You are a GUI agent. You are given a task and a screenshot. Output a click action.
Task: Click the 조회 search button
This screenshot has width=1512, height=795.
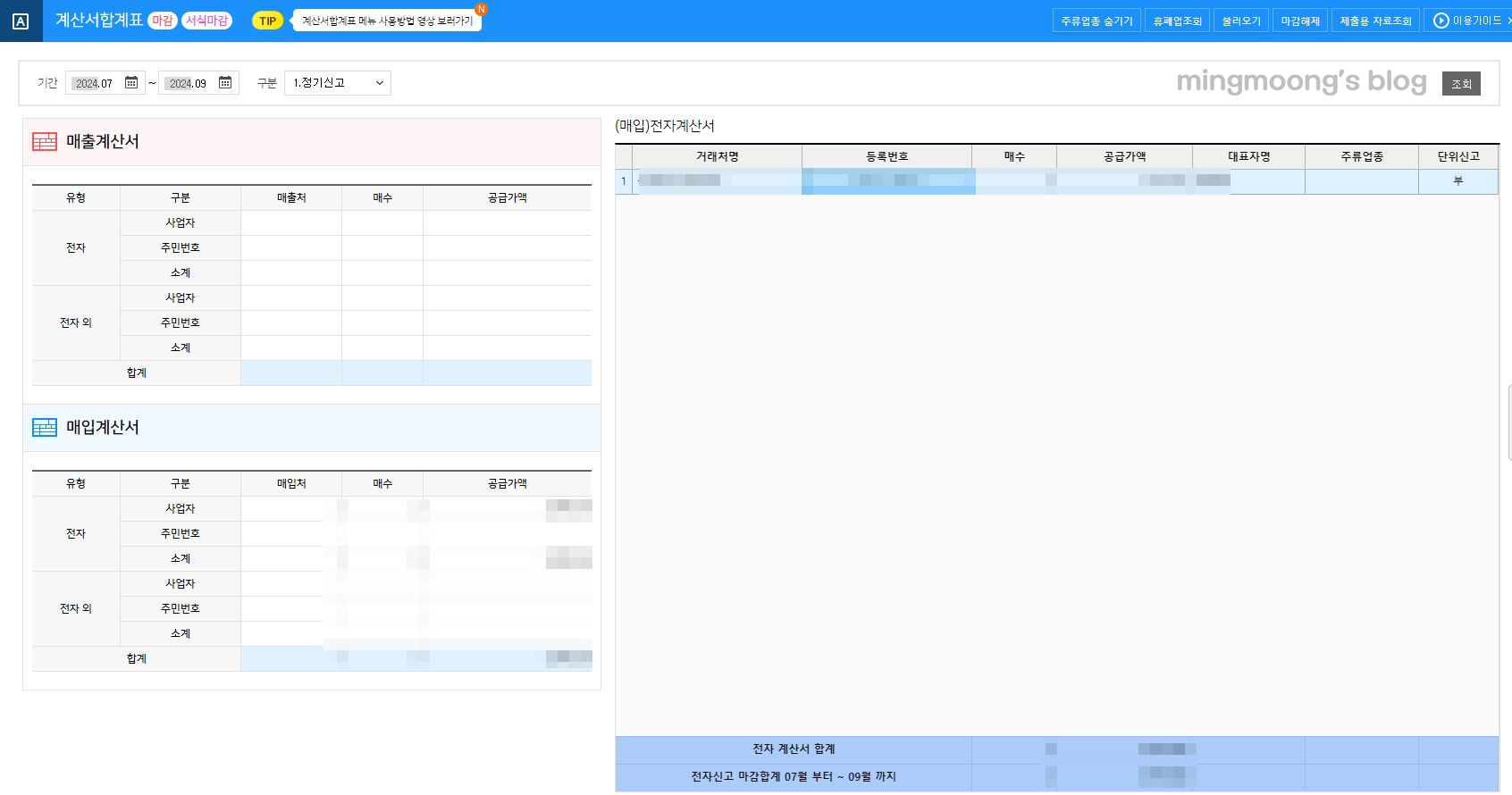pos(1461,83)
